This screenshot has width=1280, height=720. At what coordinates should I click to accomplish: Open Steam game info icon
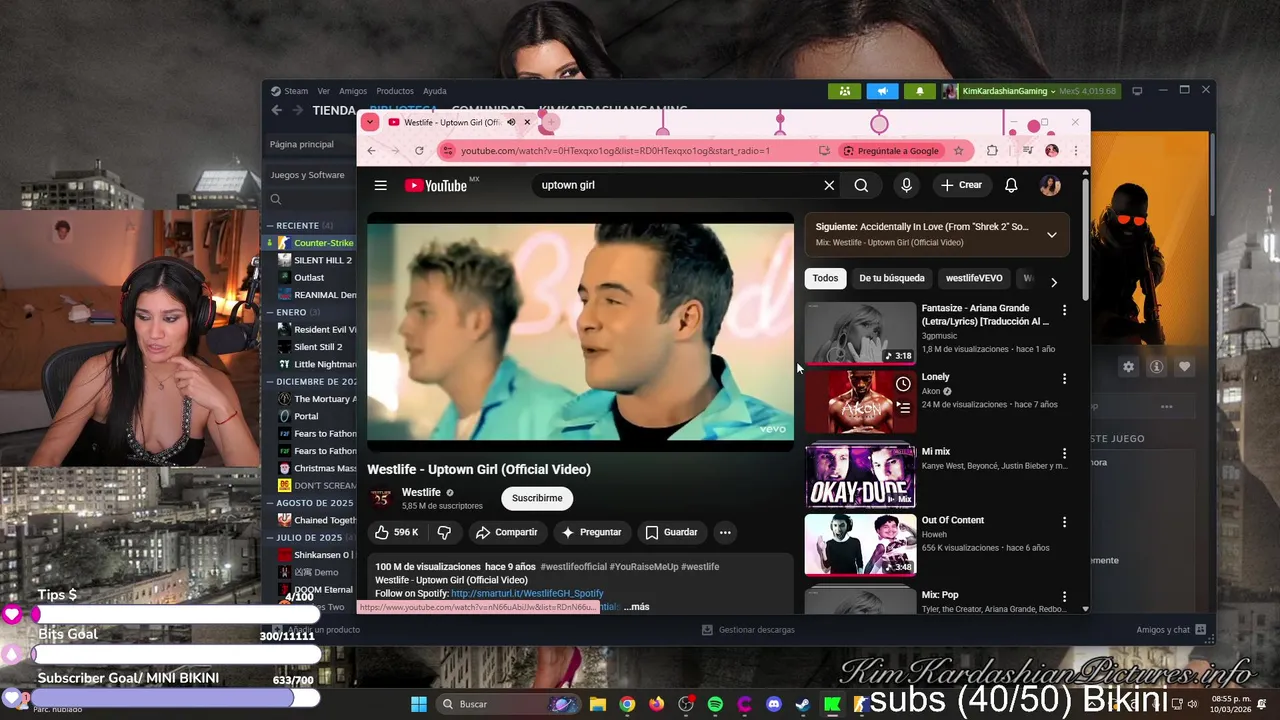pyautogui.click(x=1156, y=367)
